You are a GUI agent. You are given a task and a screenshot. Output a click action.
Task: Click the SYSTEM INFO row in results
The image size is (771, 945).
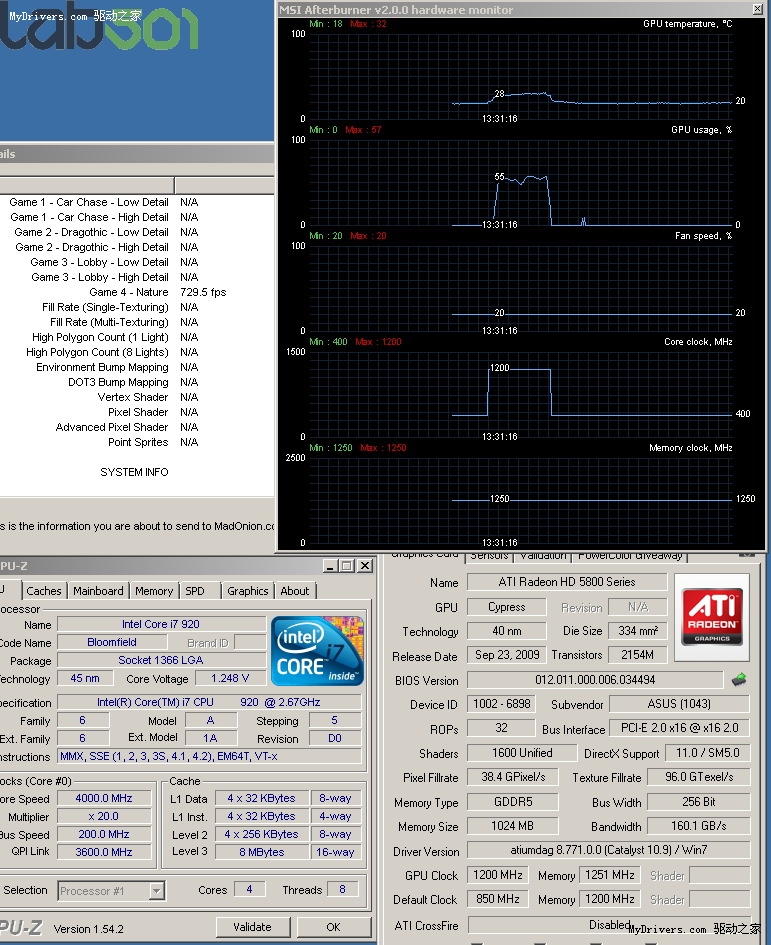(x=137, y=472)
